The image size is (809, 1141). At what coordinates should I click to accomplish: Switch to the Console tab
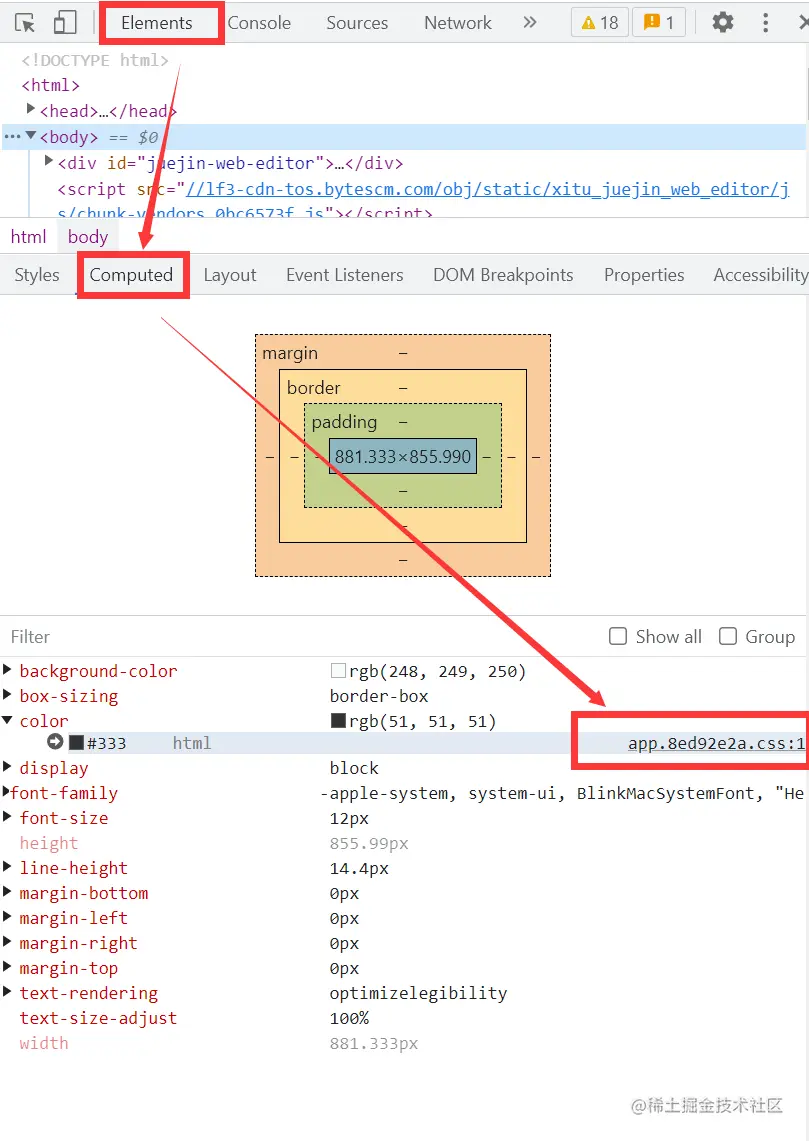tap(259, 23)
